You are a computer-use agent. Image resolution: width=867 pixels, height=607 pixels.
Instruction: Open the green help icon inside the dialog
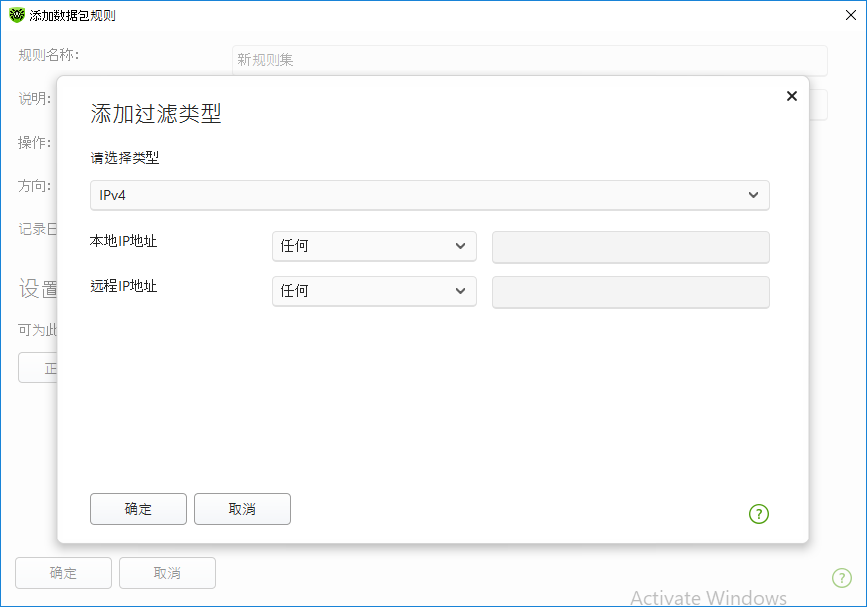759,514
